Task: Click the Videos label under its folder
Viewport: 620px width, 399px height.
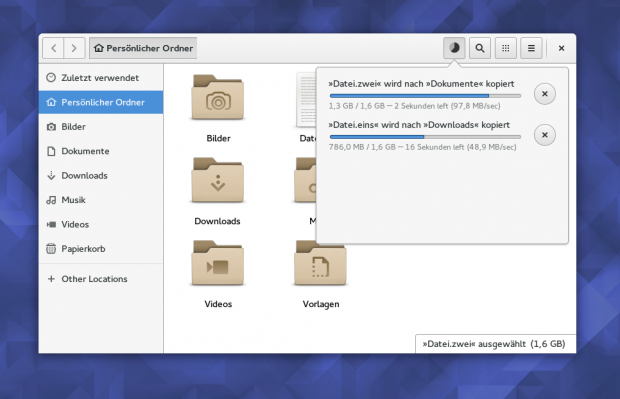Action: coord(218,304)
